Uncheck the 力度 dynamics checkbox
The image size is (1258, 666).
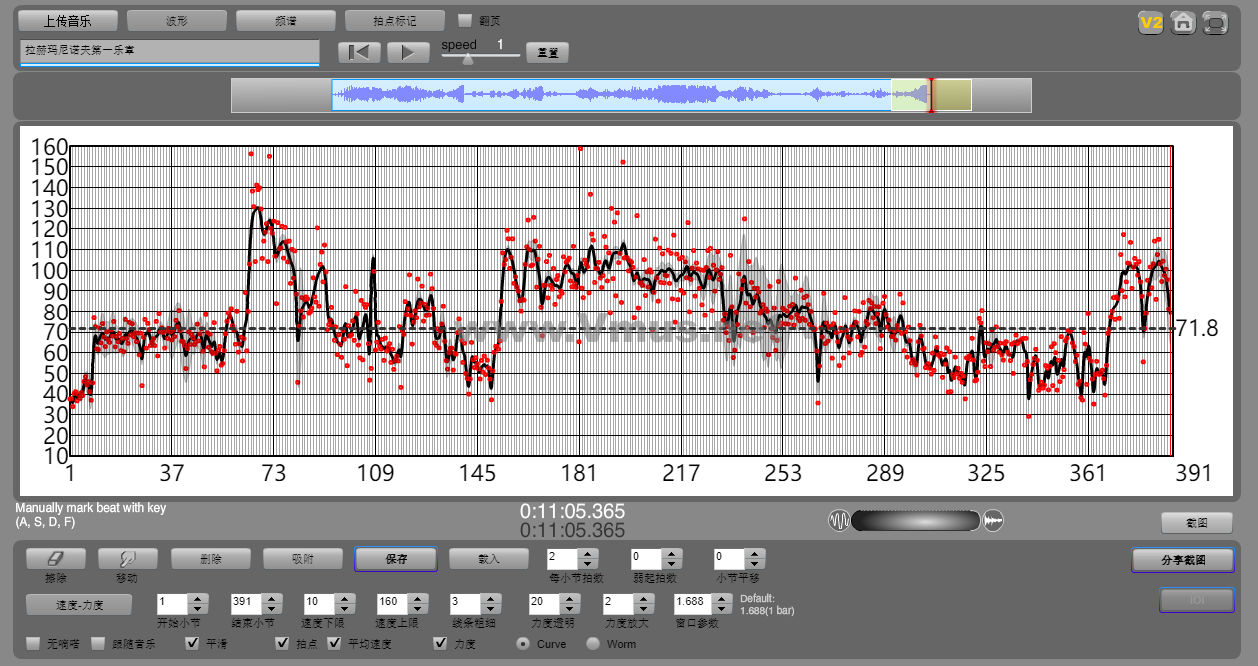click(x=440, y=643)
